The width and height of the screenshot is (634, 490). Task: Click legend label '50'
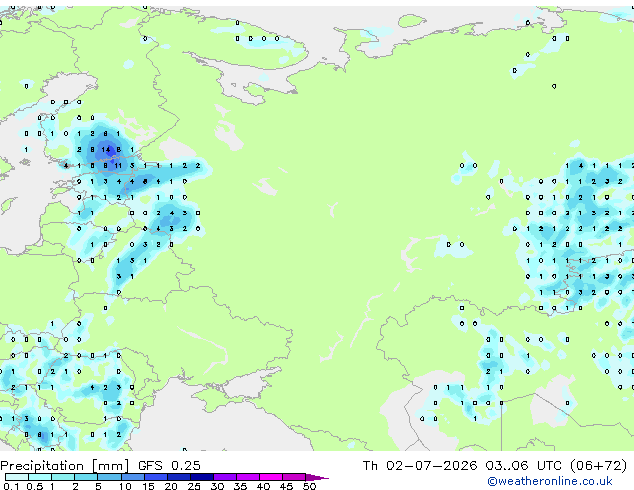tap(309, 486)
